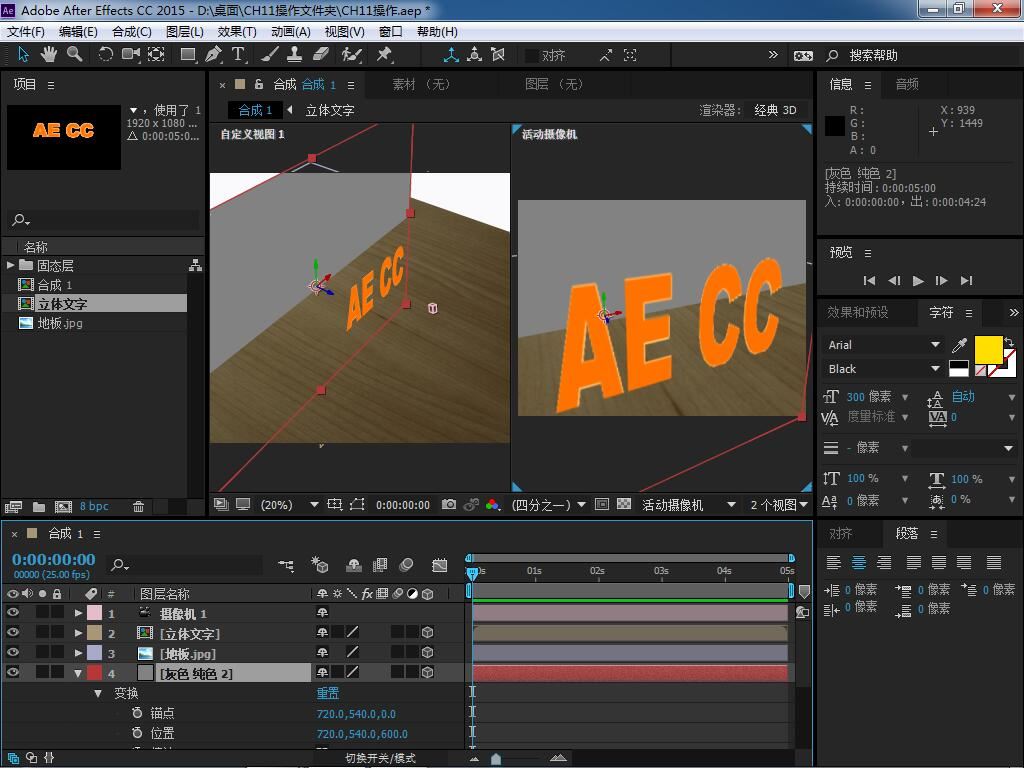Switch to the 效果和预设 tab
The image size is (1024, 768).
point(857,312)
